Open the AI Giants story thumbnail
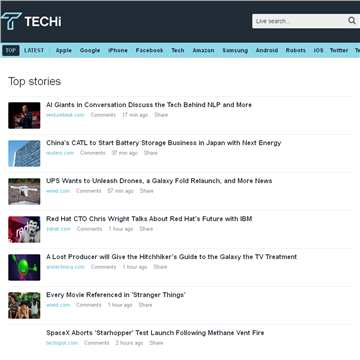Image resolution: width=360 pixels, height=360 pixels. click(x=24, y=115)
